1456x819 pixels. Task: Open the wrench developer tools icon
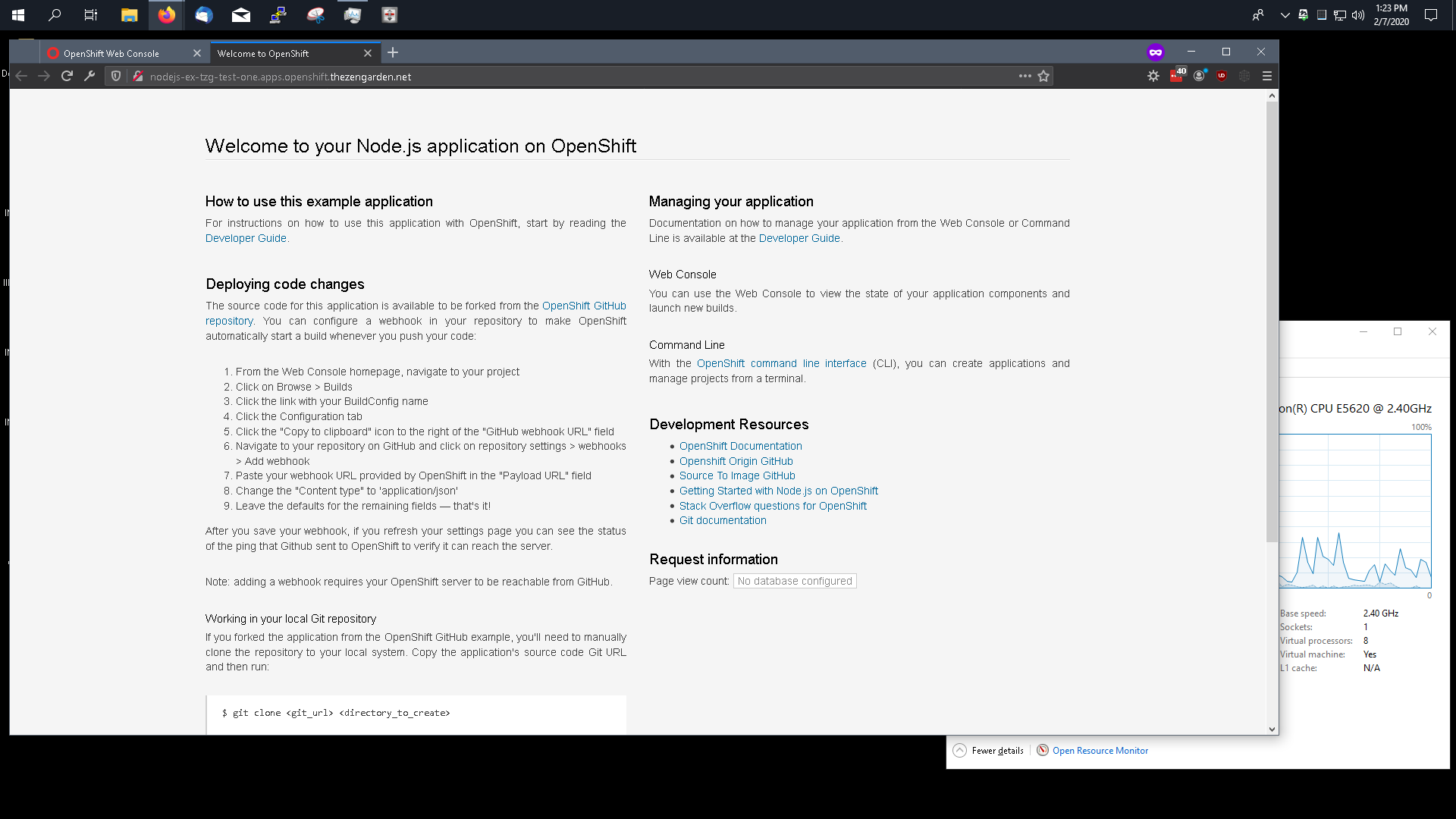89,76
